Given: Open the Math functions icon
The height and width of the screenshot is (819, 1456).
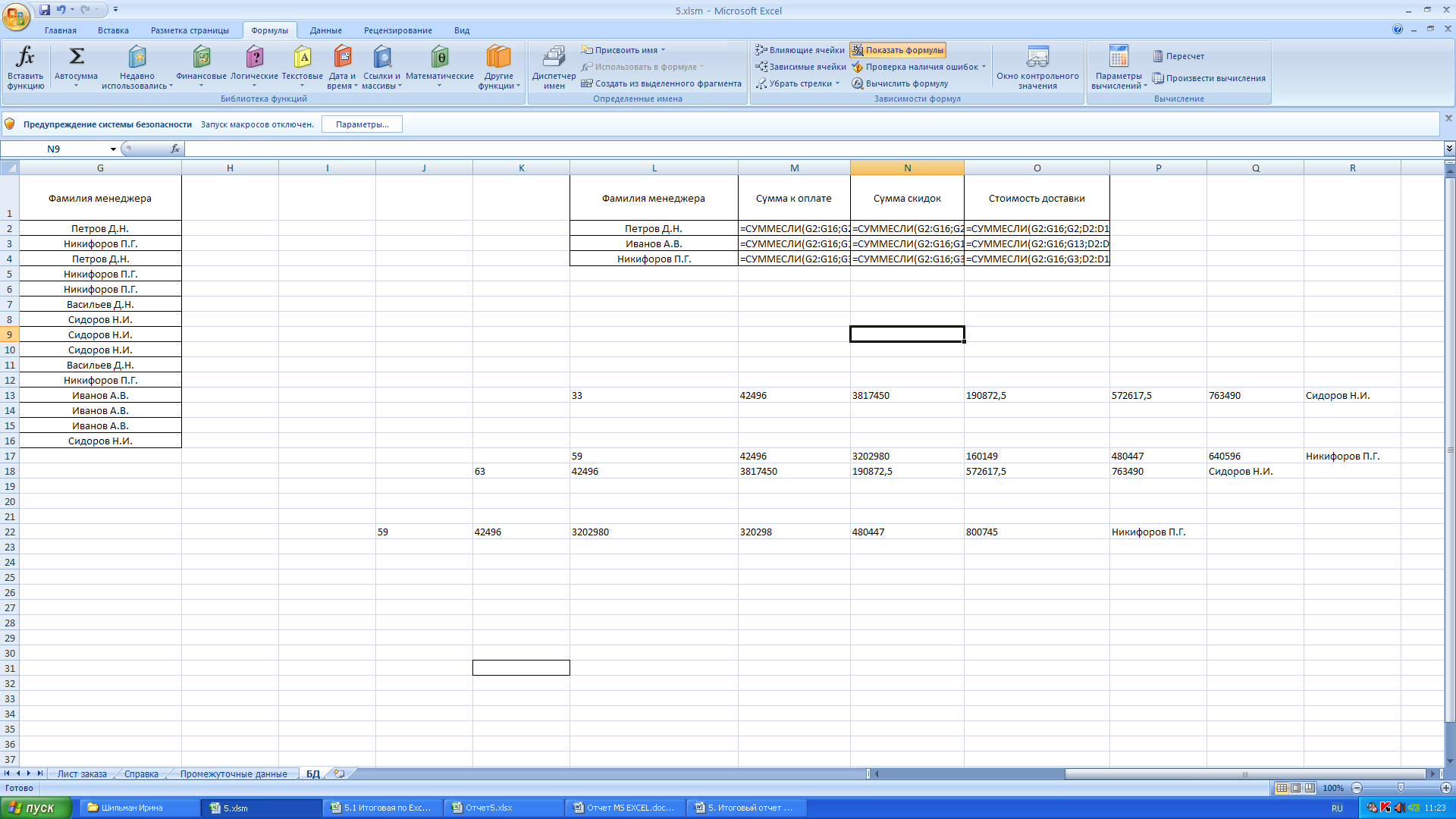Looking at the screenshot, I should [439, 57].
